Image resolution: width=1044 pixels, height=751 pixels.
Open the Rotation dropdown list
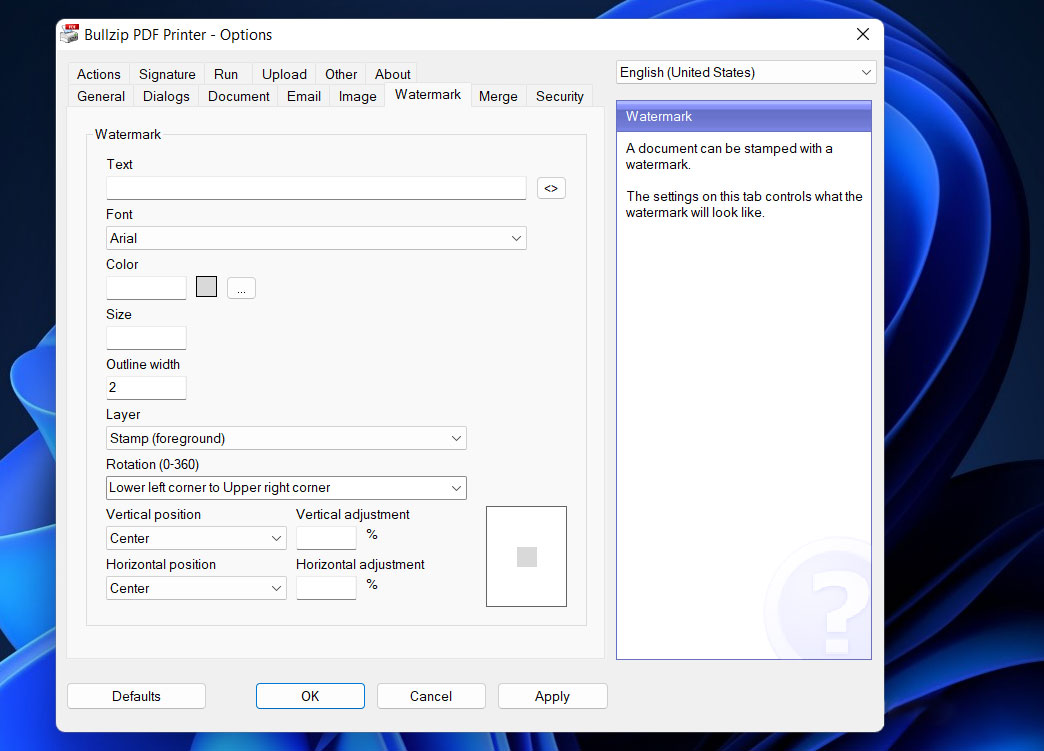[x=286, y=488]
